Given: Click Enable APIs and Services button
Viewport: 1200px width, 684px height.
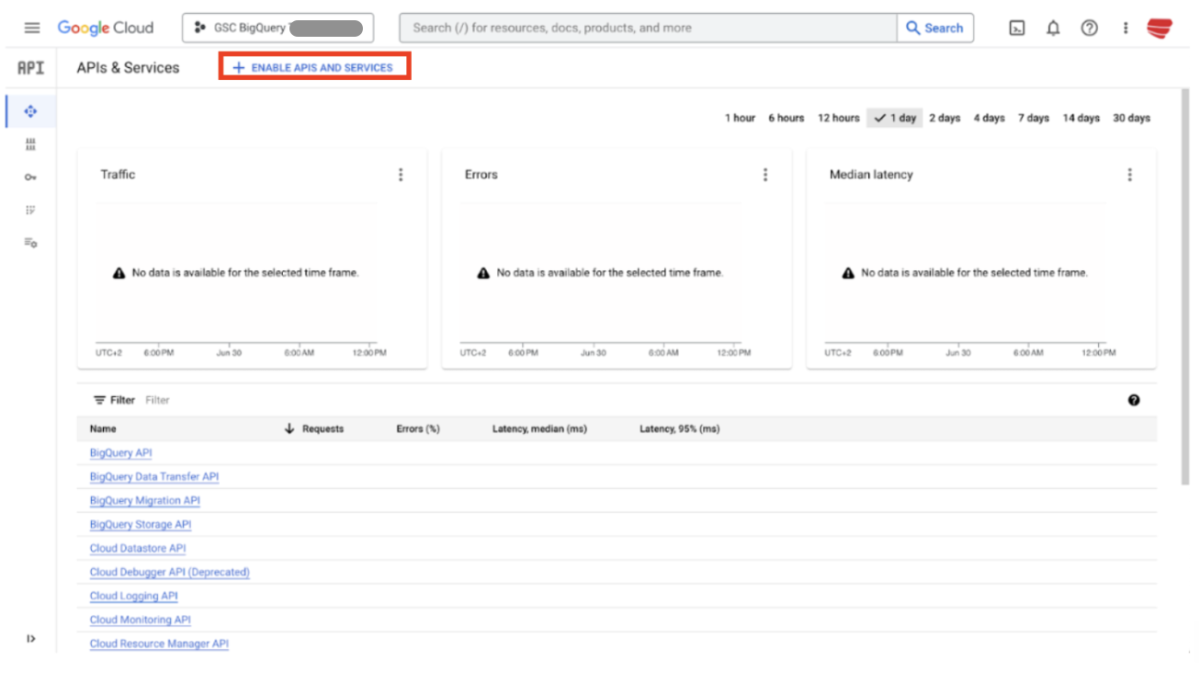Looking at the screenshot, I should tap(313, 68).
